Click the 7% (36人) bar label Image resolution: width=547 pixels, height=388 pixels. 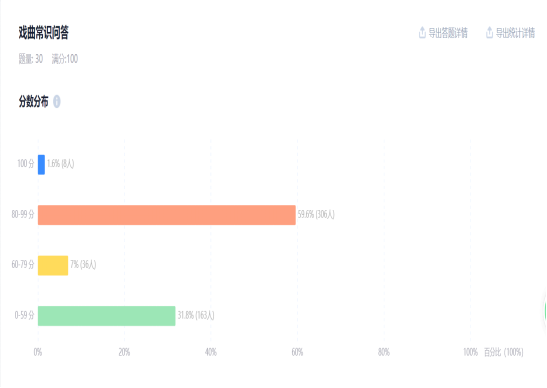(83, 264)
